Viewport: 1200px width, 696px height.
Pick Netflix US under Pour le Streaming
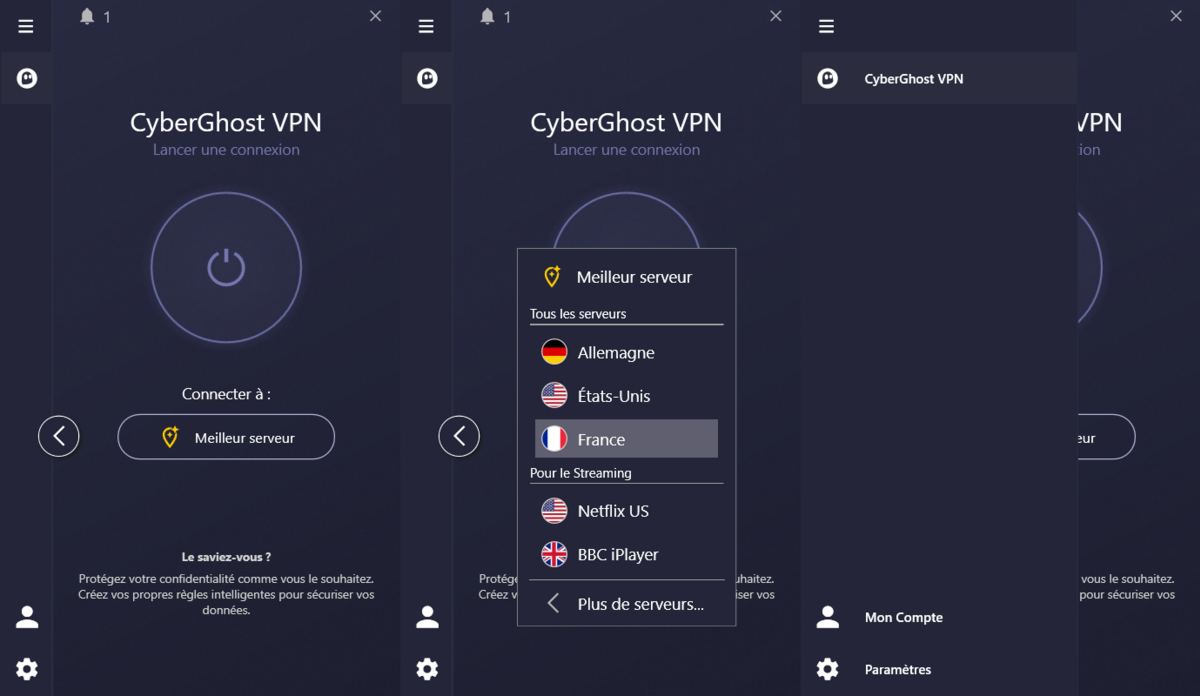(x=613, y=510)
